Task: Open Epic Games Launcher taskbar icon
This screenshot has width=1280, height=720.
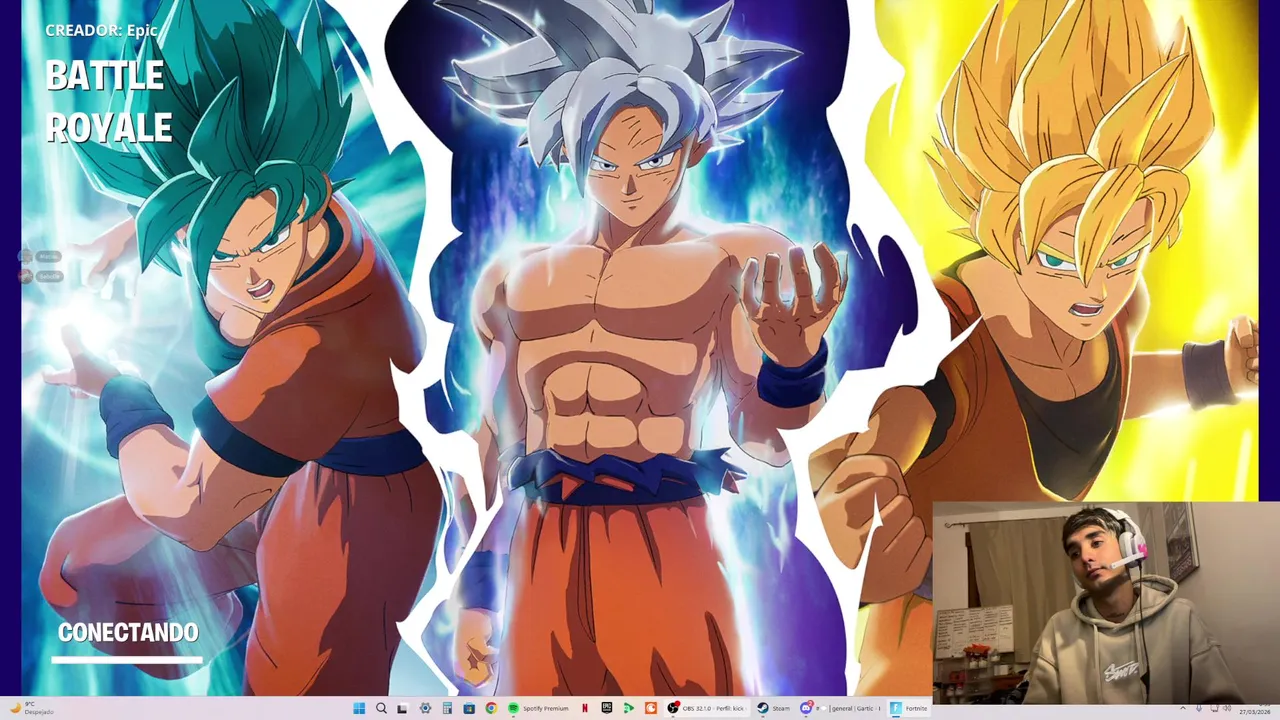Action: click(607, 708)
